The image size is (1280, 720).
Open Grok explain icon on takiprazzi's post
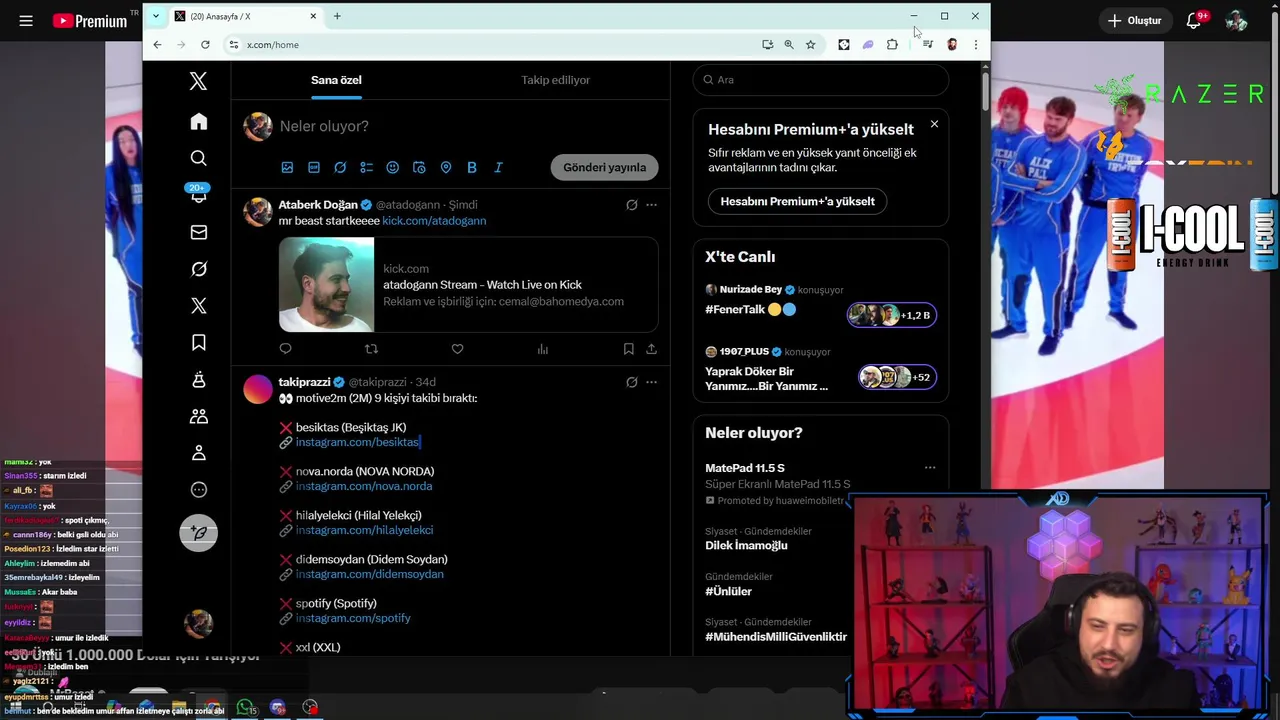click(631, 382)
